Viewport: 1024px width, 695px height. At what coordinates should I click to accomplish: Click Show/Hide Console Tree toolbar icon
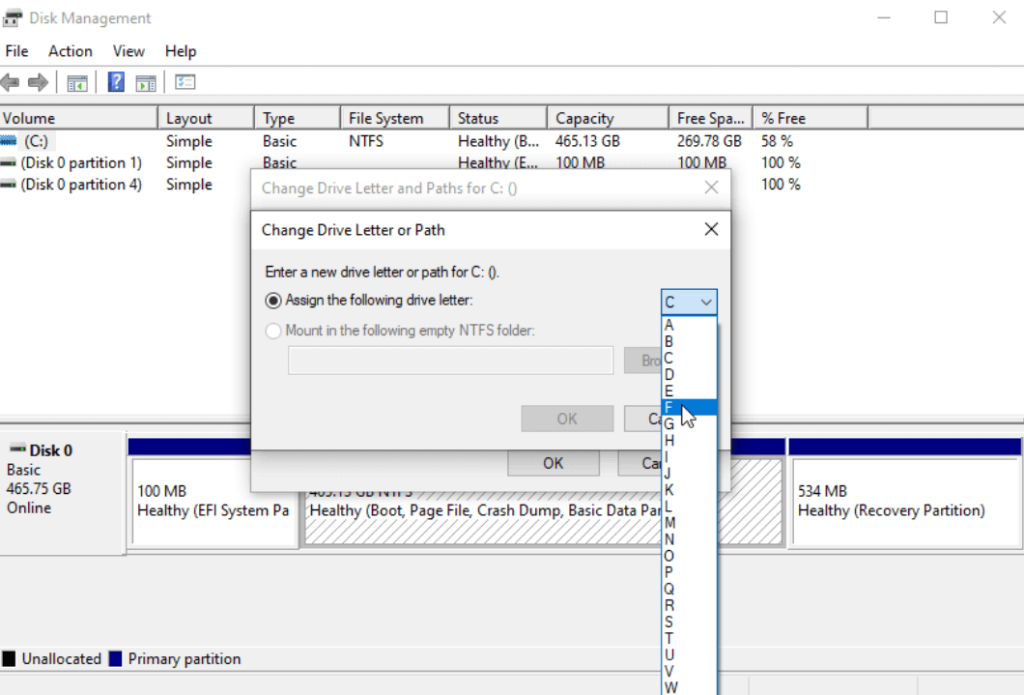(x=77, y=83)
